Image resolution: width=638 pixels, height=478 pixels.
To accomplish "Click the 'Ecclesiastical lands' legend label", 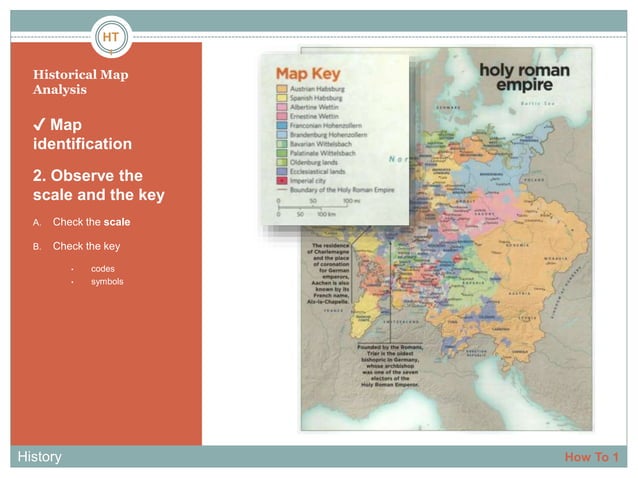I will pyautogui.click(x=317, y=172).
